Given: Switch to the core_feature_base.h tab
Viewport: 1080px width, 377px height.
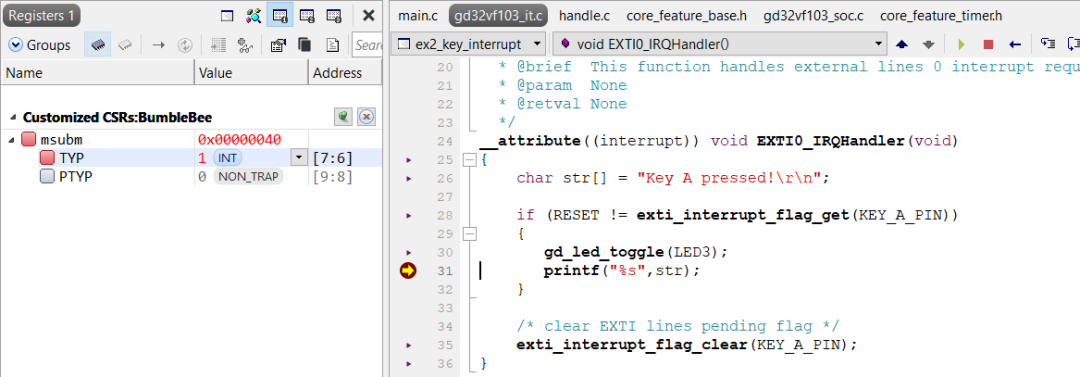Looking at the screenshot, I should 687,15.
